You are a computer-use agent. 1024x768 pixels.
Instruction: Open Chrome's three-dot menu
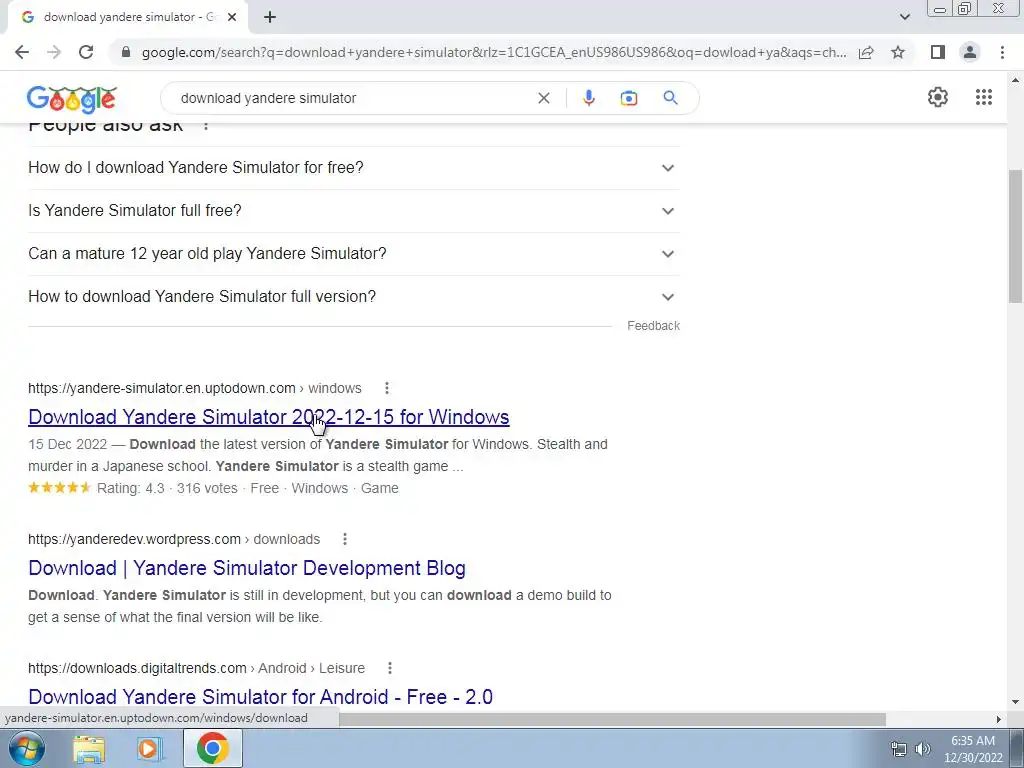click(x=1002, y=52)
